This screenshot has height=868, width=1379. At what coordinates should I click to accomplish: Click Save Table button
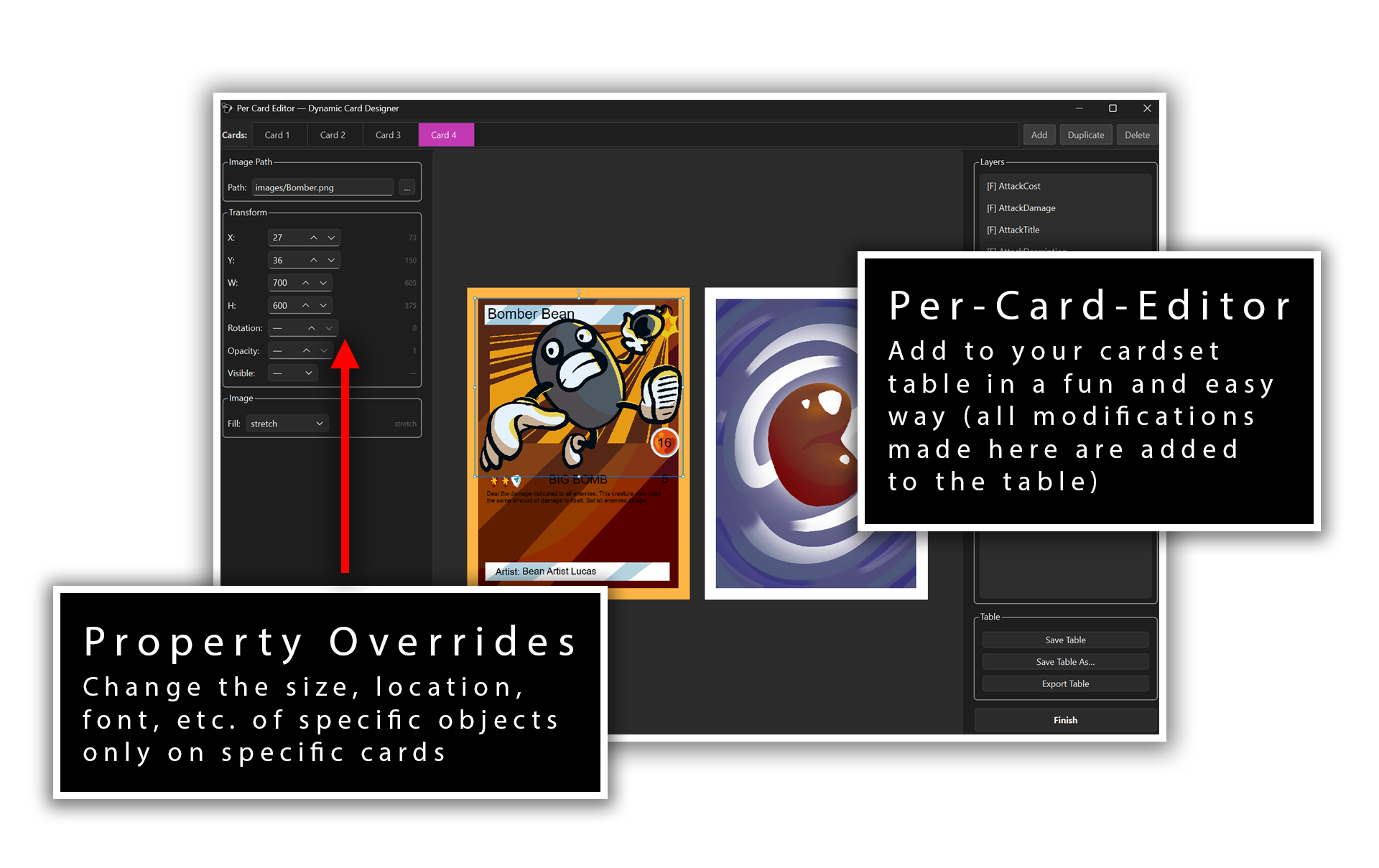click(1065, 640)
